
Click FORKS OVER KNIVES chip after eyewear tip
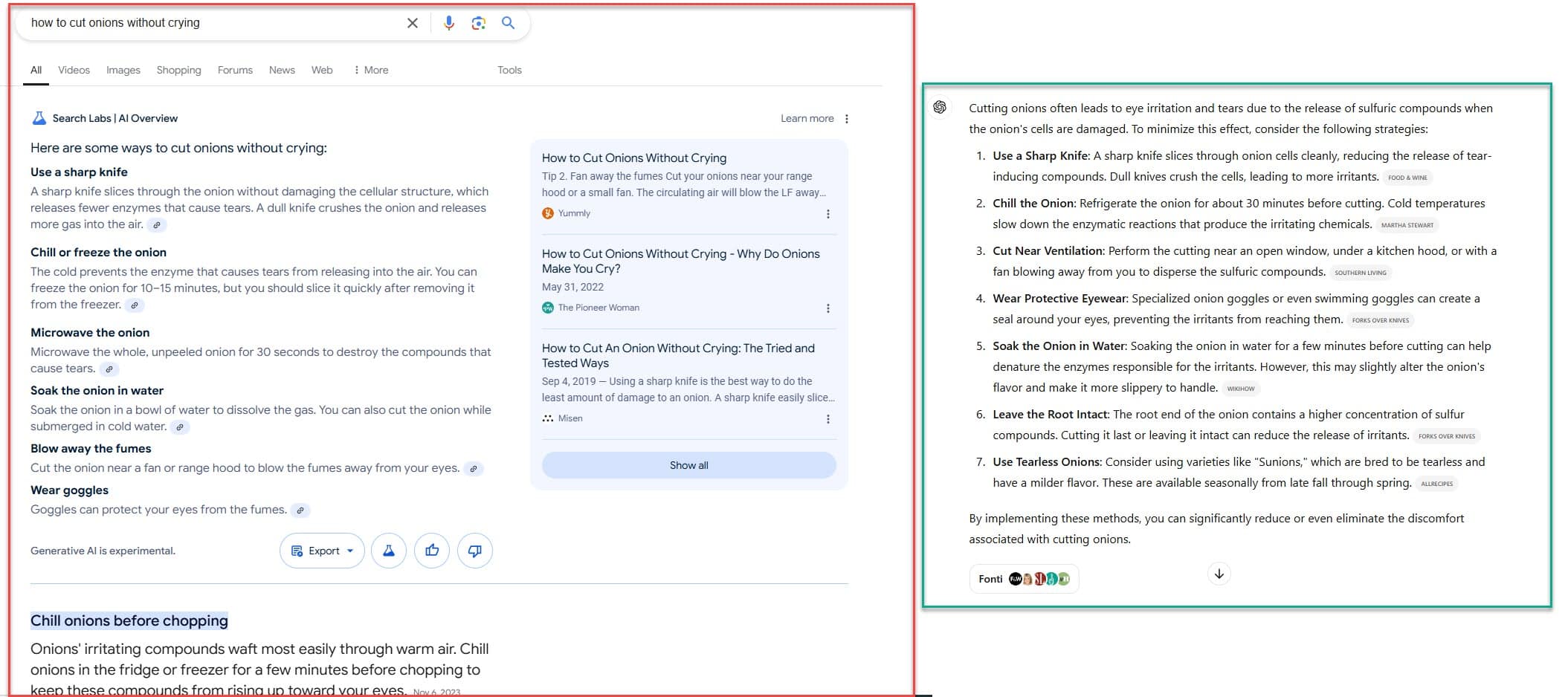[x=1380, y=320]
